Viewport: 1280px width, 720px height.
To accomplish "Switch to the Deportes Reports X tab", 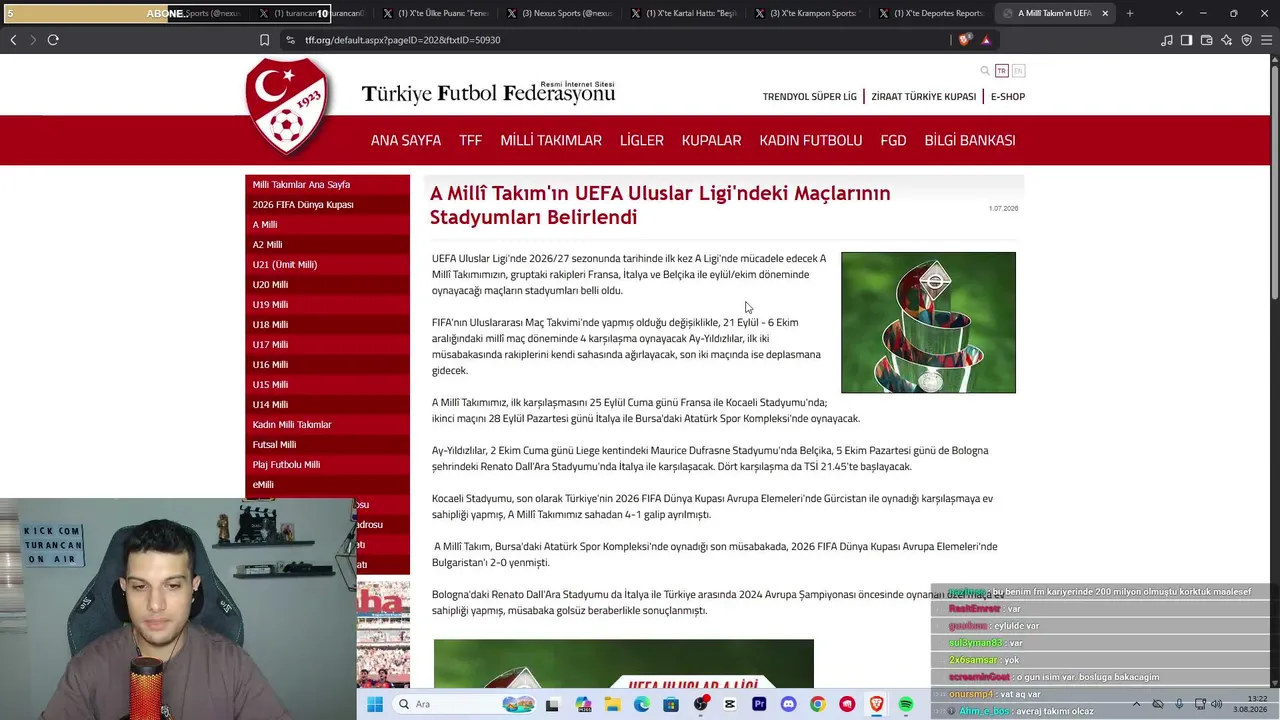I will (931, 14).
